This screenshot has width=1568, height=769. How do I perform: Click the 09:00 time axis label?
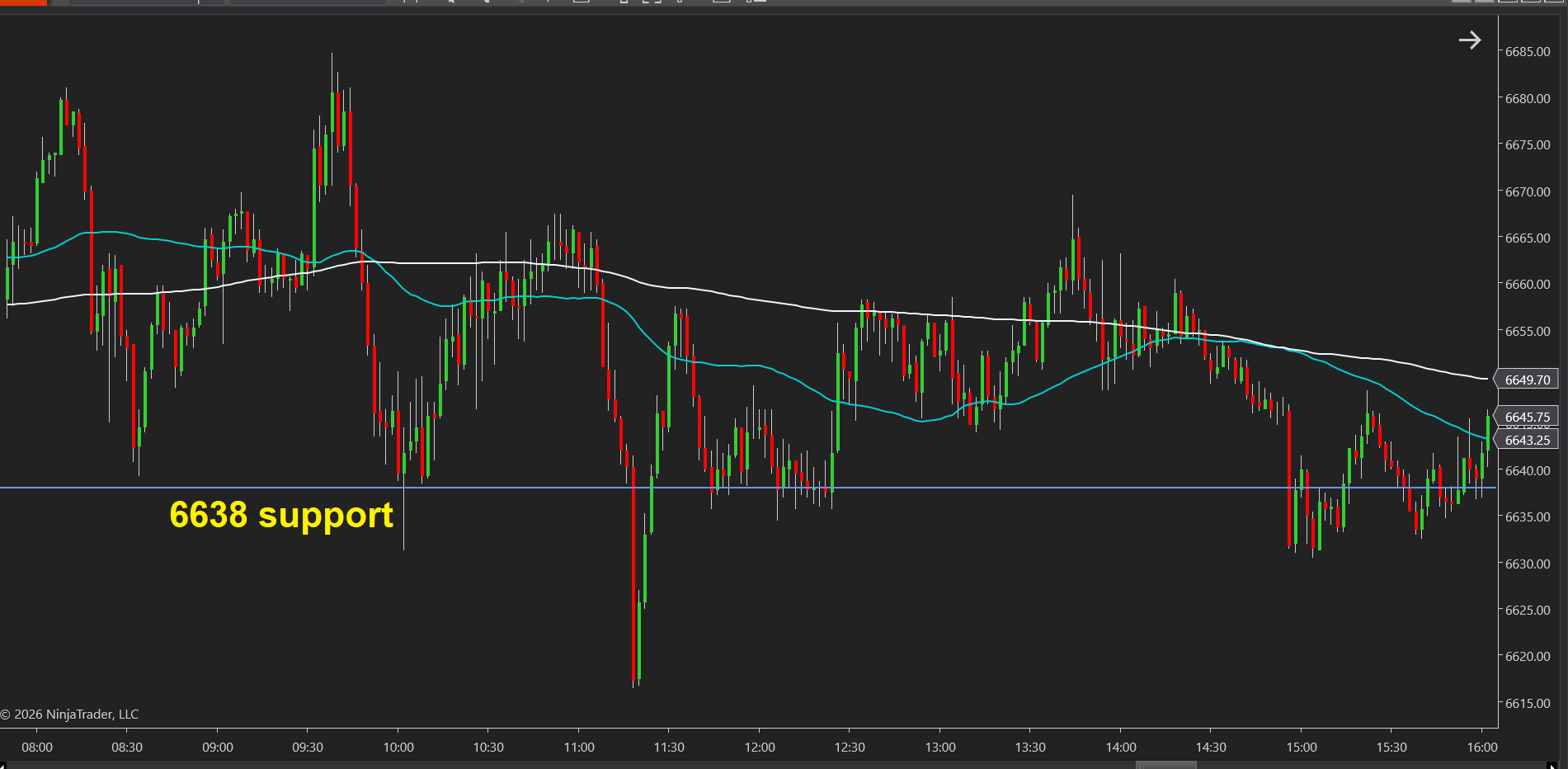[x=218, y=747]
